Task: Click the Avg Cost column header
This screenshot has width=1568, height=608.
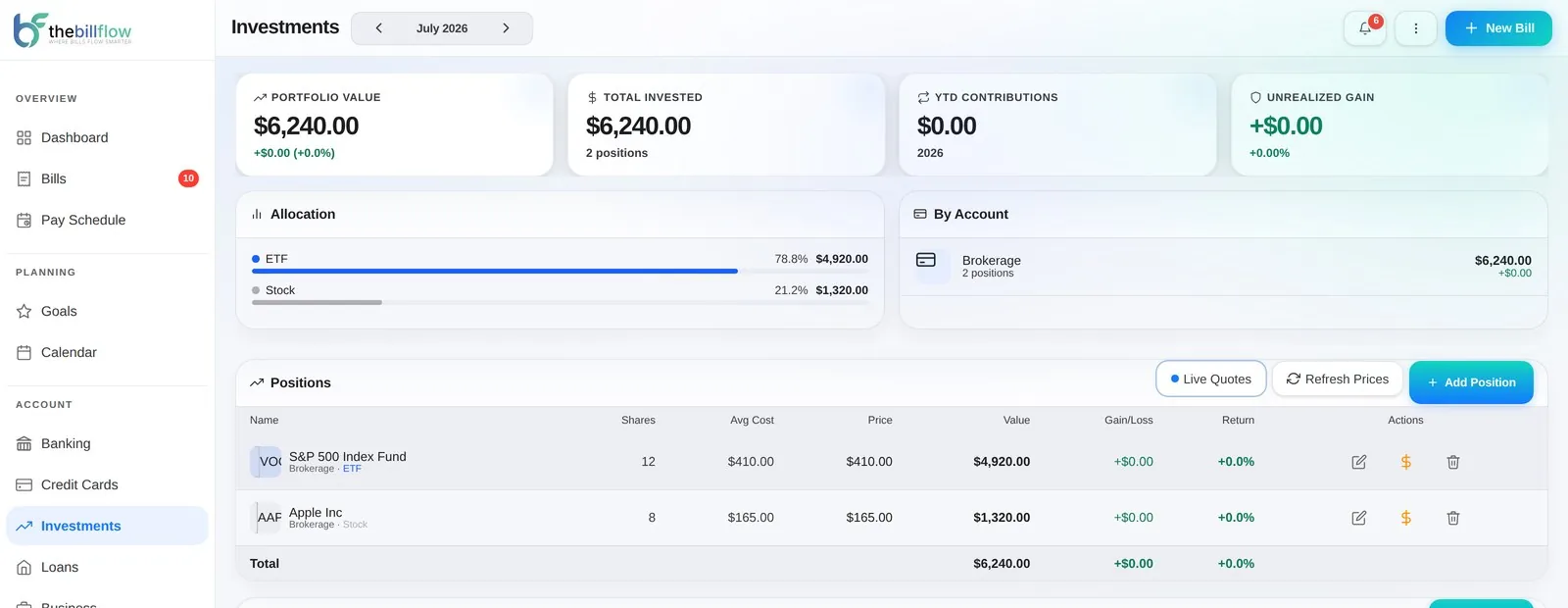Action: coord(752,421)
